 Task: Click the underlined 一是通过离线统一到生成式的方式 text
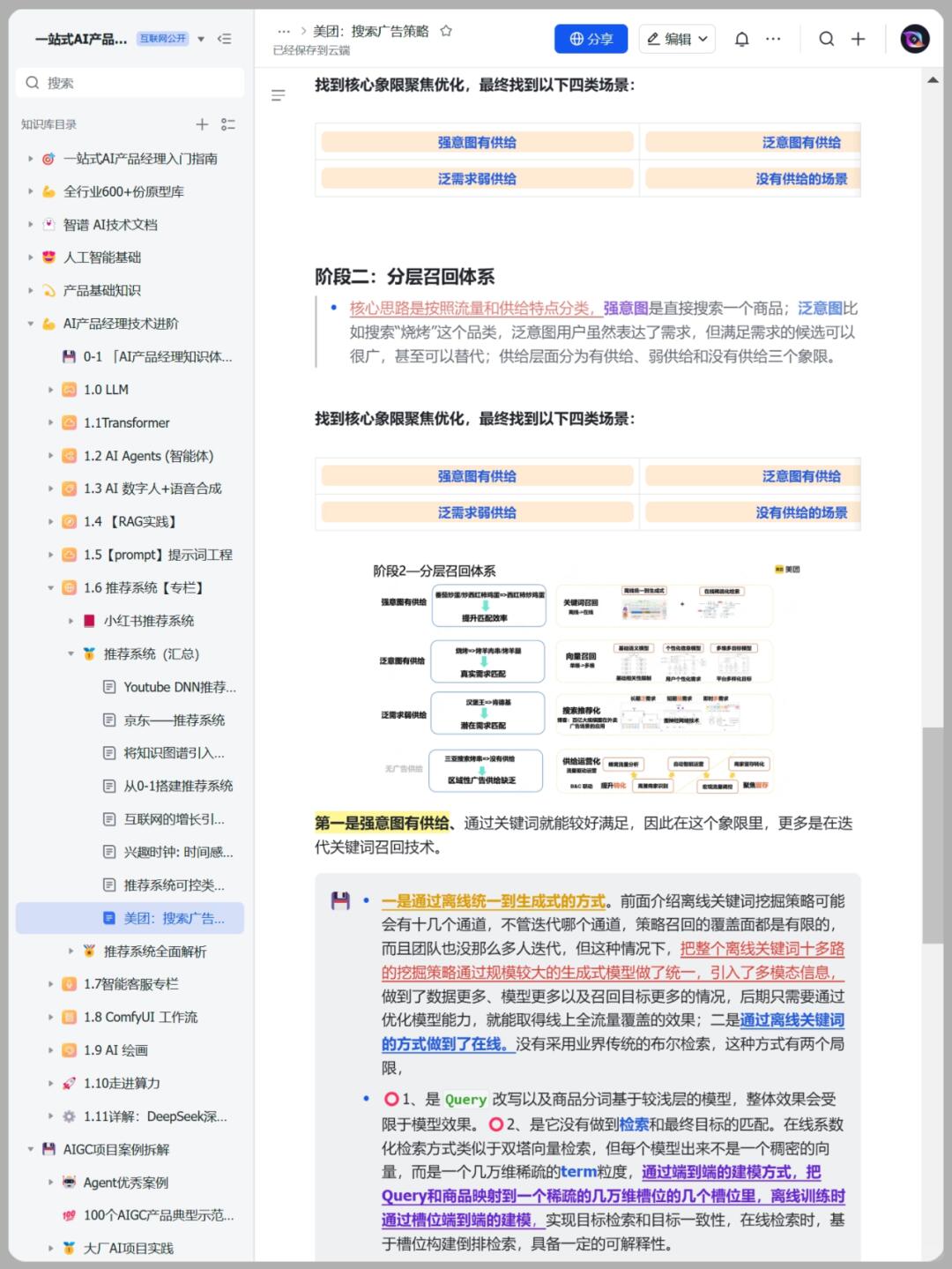coord(494,901)
